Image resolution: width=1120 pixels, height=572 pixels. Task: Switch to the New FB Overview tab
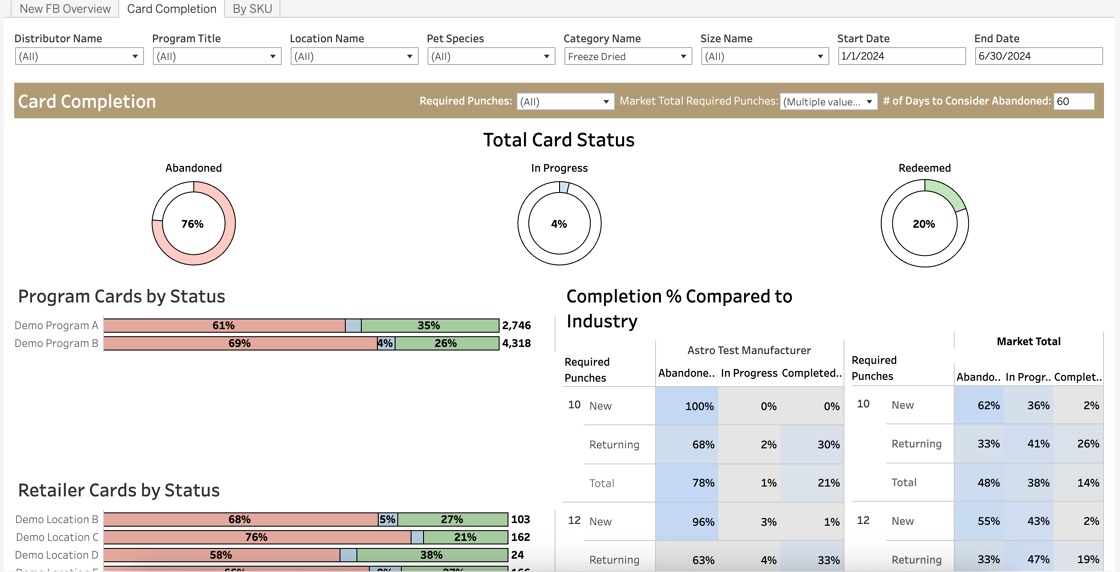click(x=65, y=9)
